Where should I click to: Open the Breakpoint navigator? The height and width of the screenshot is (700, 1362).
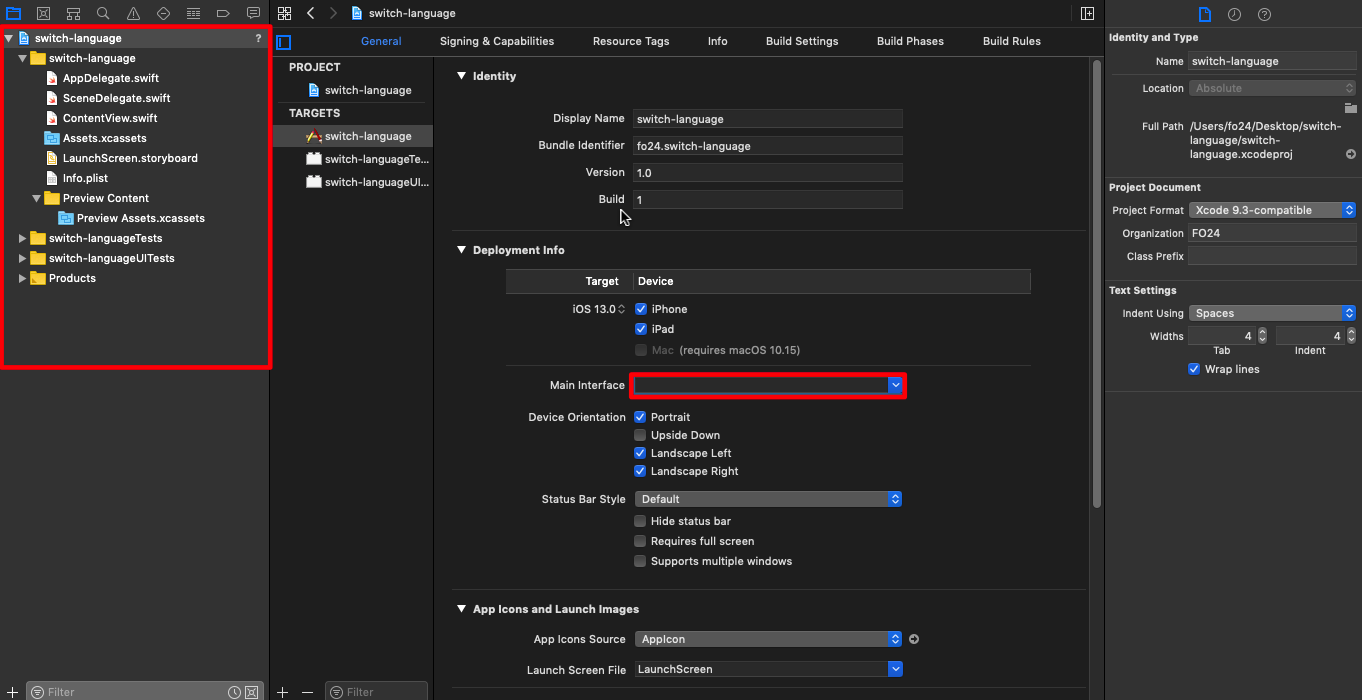(x=223, y=13)
